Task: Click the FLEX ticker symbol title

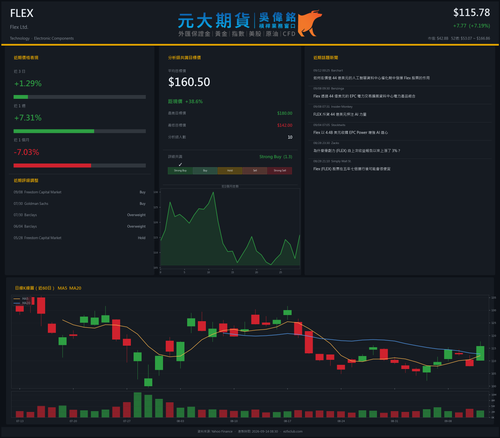Action: coord(22,13)
